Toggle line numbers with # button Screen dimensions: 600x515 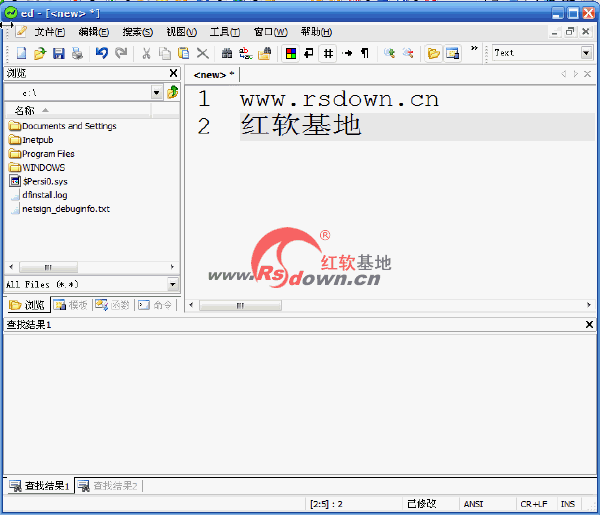point(328,53)
